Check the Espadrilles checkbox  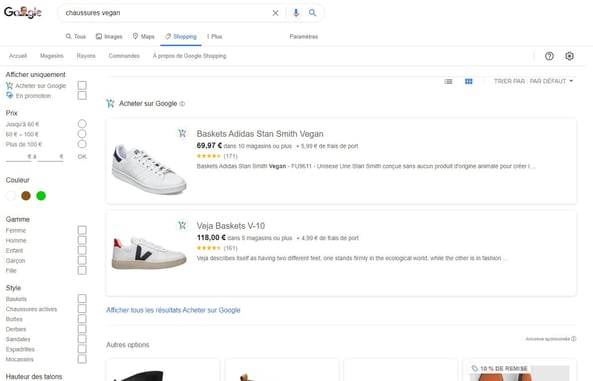(82, 349)
